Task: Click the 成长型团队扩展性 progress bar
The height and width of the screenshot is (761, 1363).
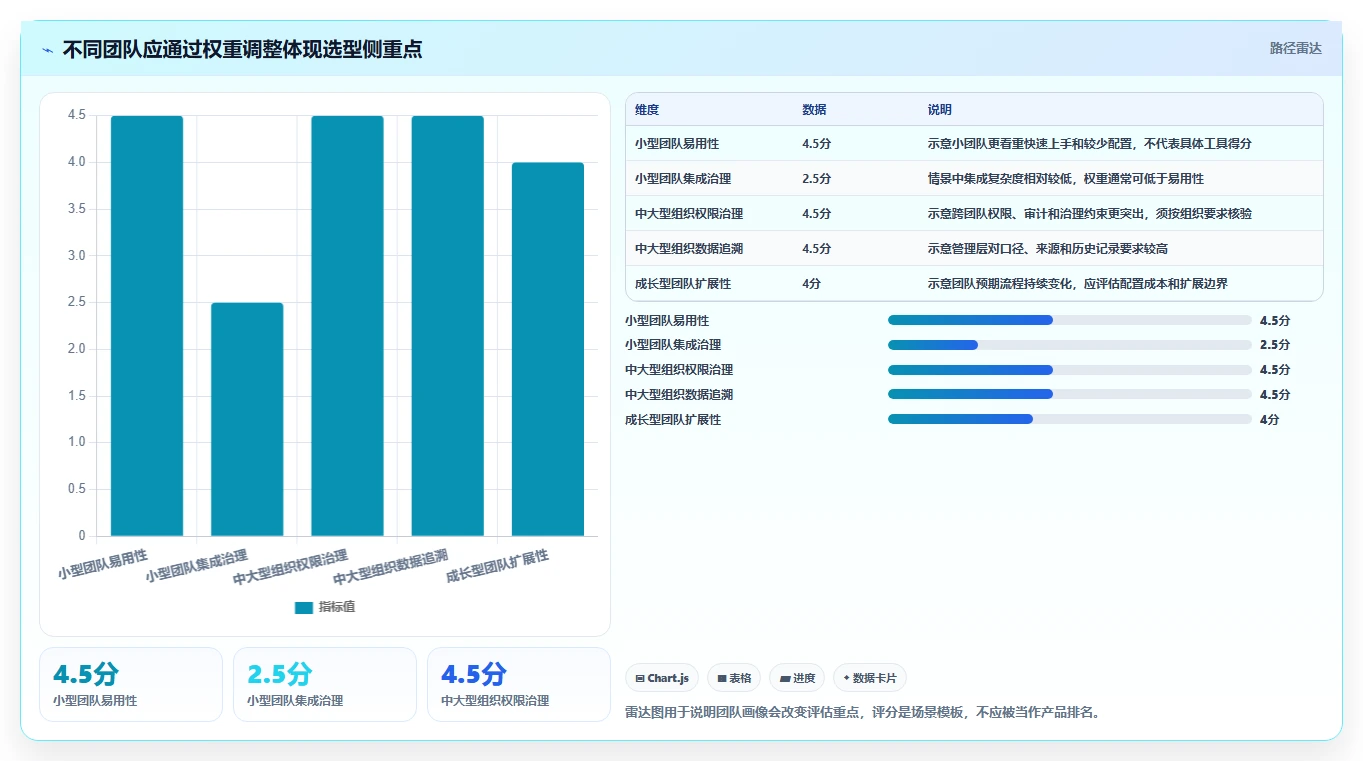Action: [1070, 419]
